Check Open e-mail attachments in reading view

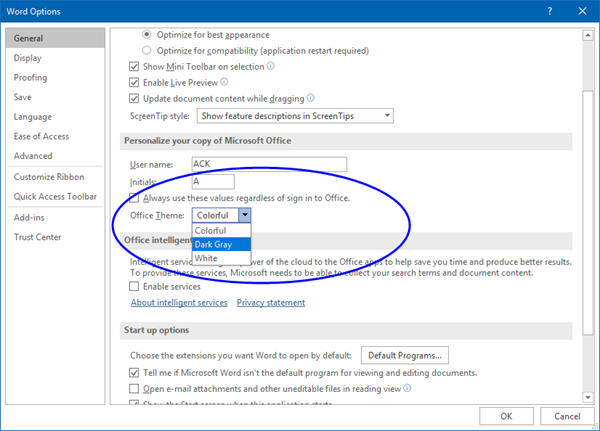(x=134, y=389)
